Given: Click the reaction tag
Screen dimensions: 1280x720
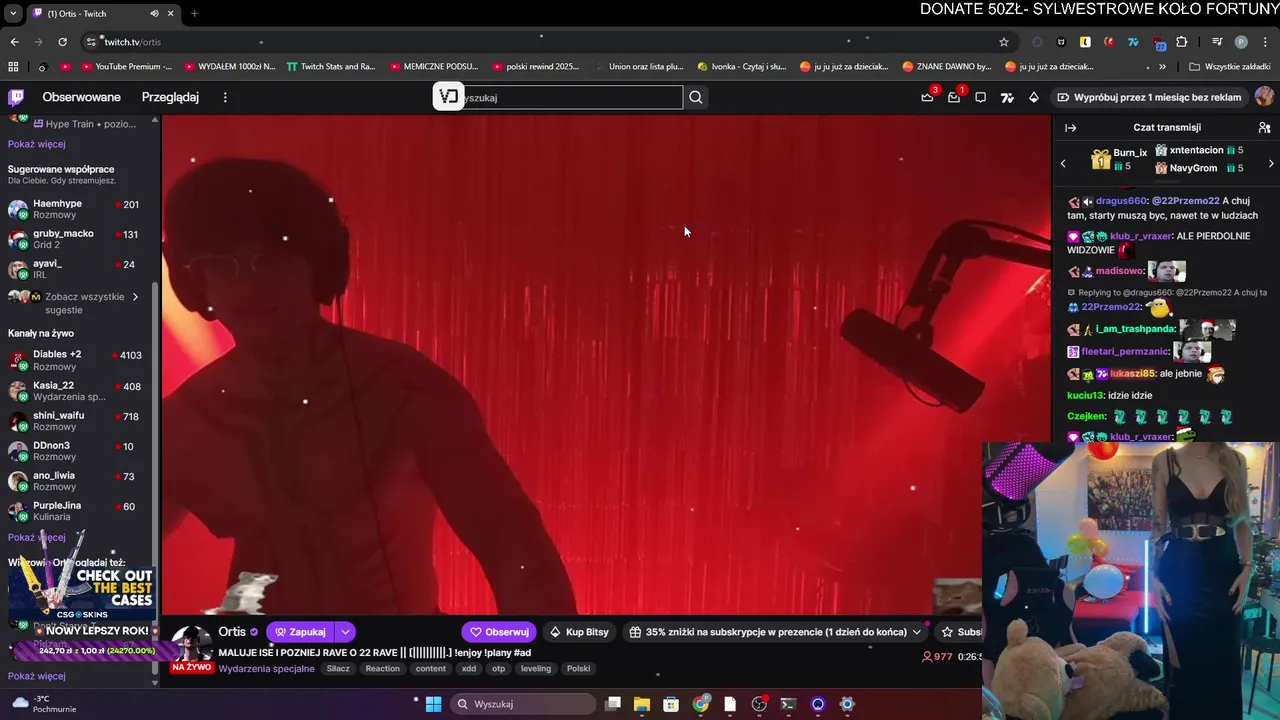Looking at the screenshot, I should 383,669.
